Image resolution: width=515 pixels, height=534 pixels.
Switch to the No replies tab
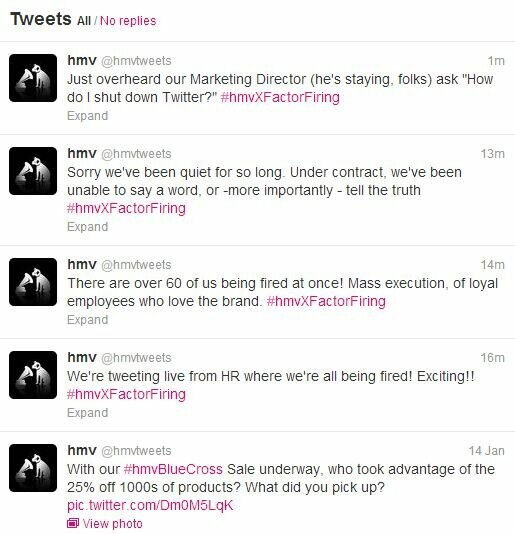(x=128, y=21)
